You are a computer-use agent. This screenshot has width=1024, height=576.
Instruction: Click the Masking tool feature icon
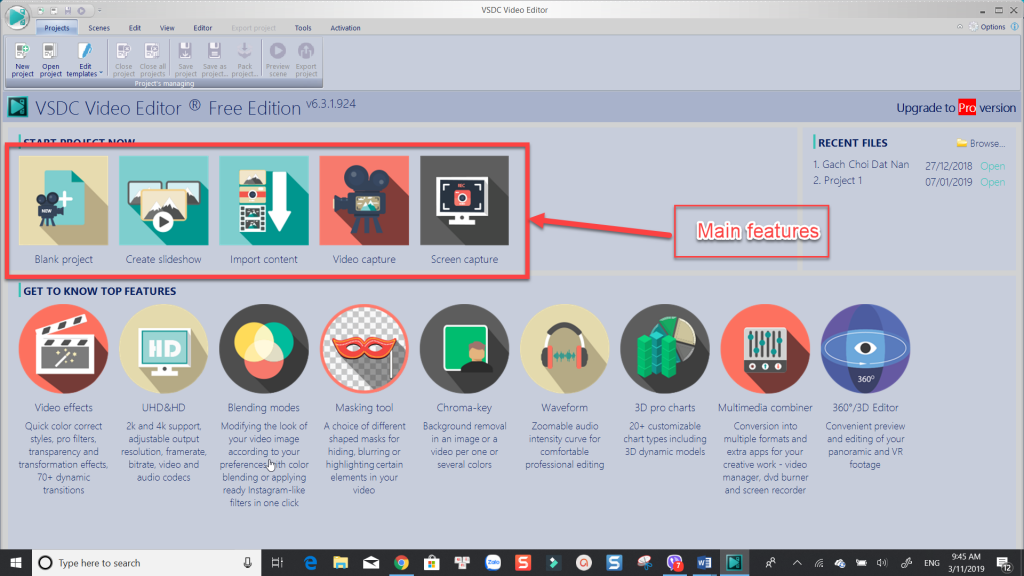pyautogui.click(x=364, y=349)
